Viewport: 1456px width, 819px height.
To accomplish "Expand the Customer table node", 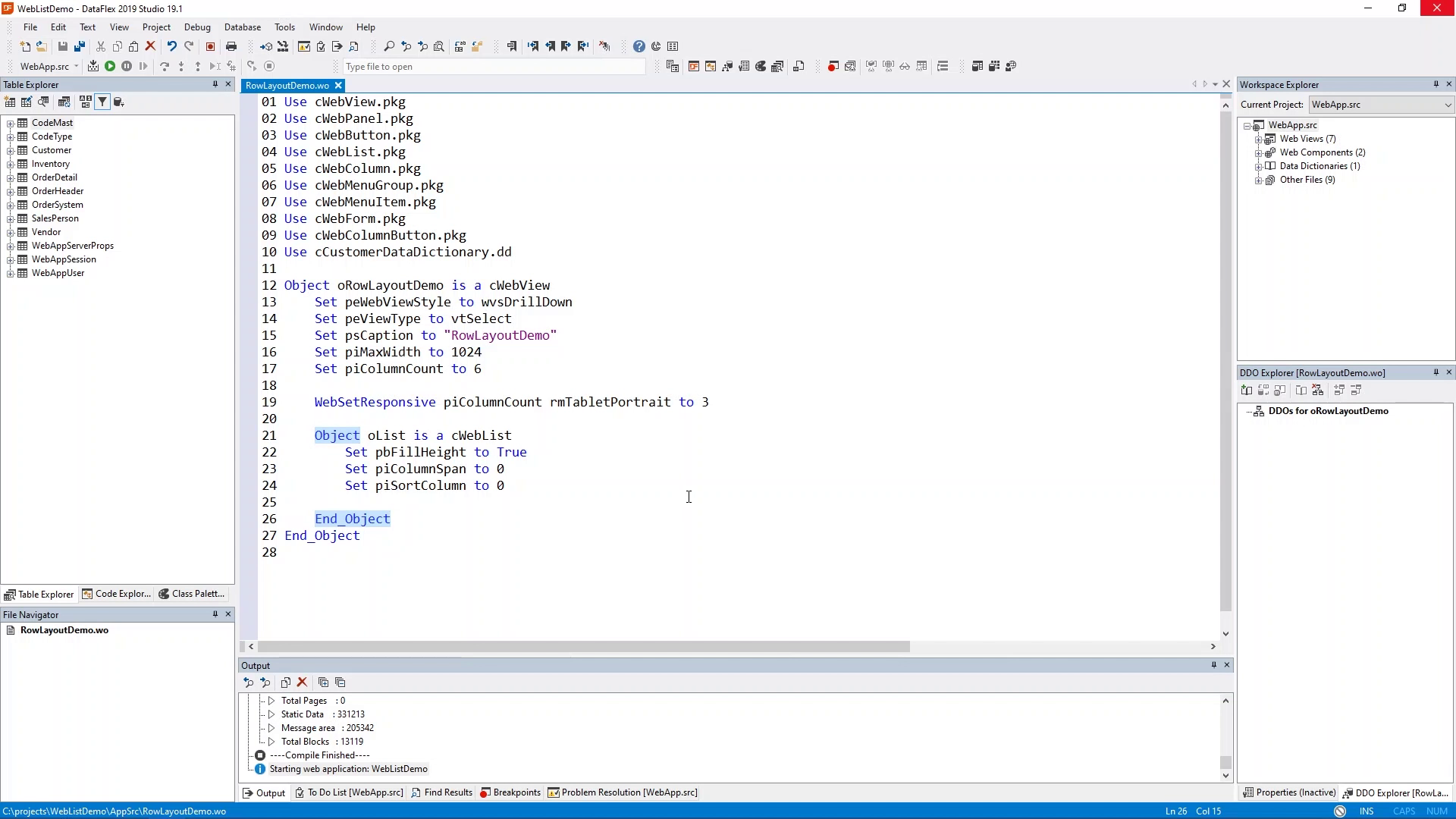I will (x=11, y=150).
